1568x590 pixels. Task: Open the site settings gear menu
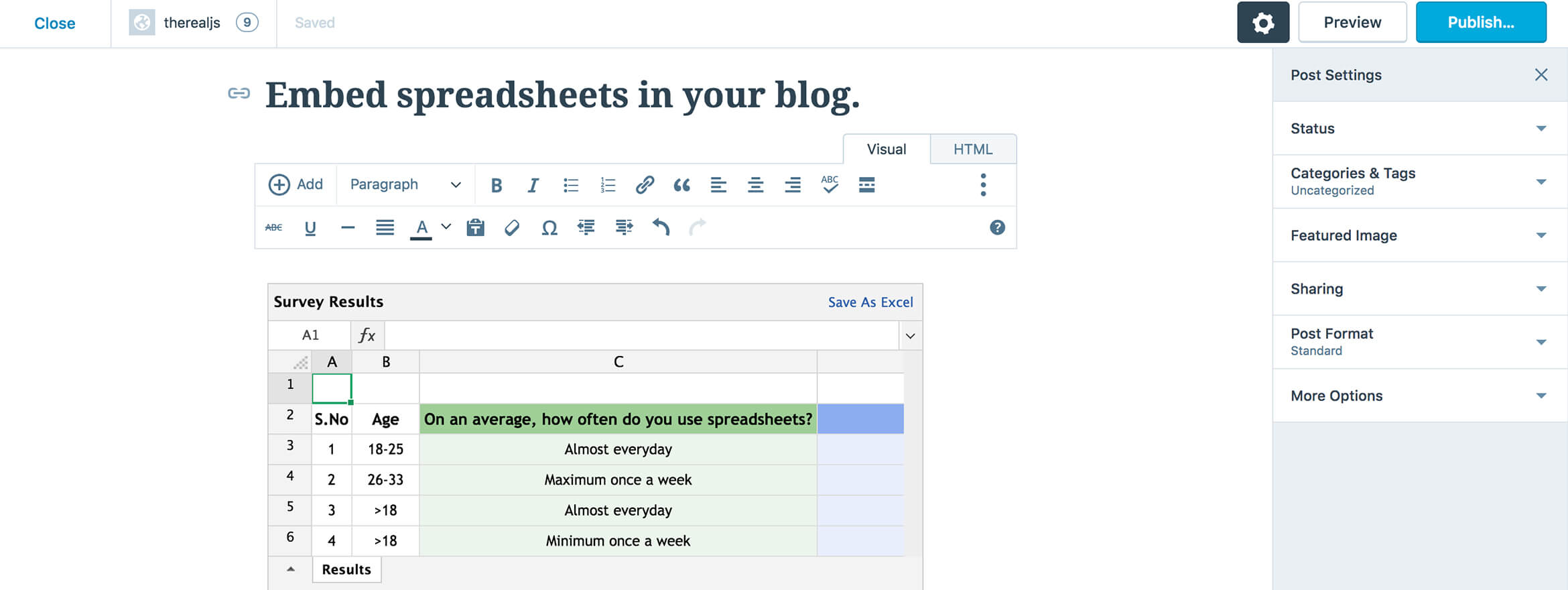click(1262, 22)
